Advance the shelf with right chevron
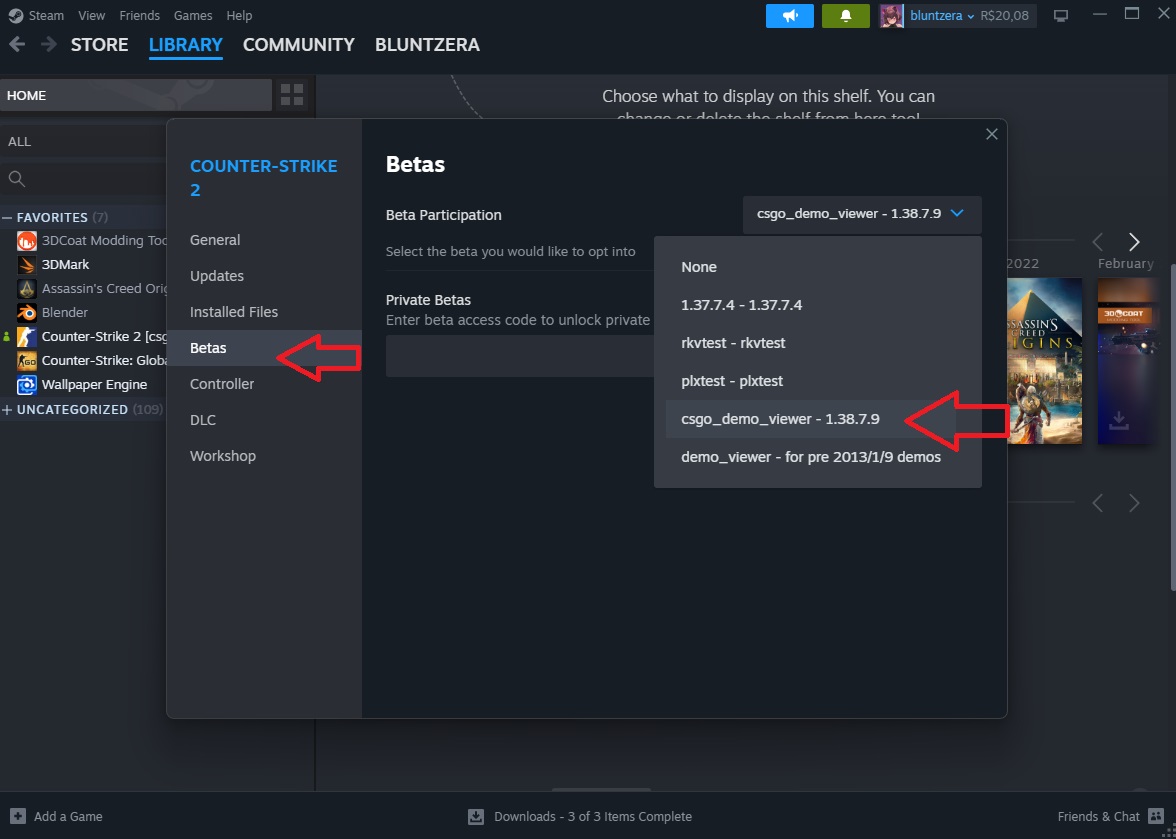The height and width of the screenshot is (839, 1176). click(1134, 241)
